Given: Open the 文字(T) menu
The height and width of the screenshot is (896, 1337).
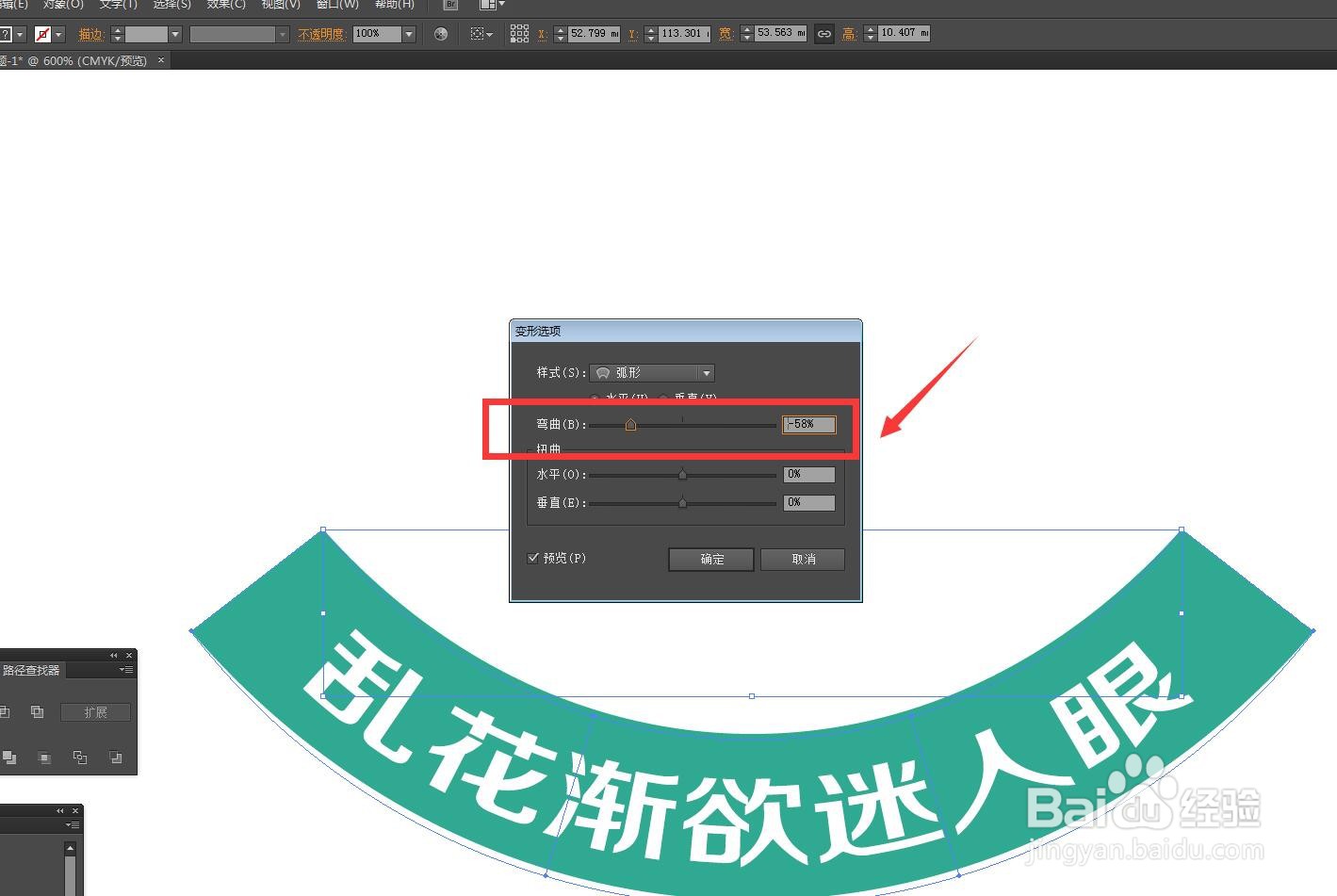Looking at the screenshot, I should tap(118, 5).
